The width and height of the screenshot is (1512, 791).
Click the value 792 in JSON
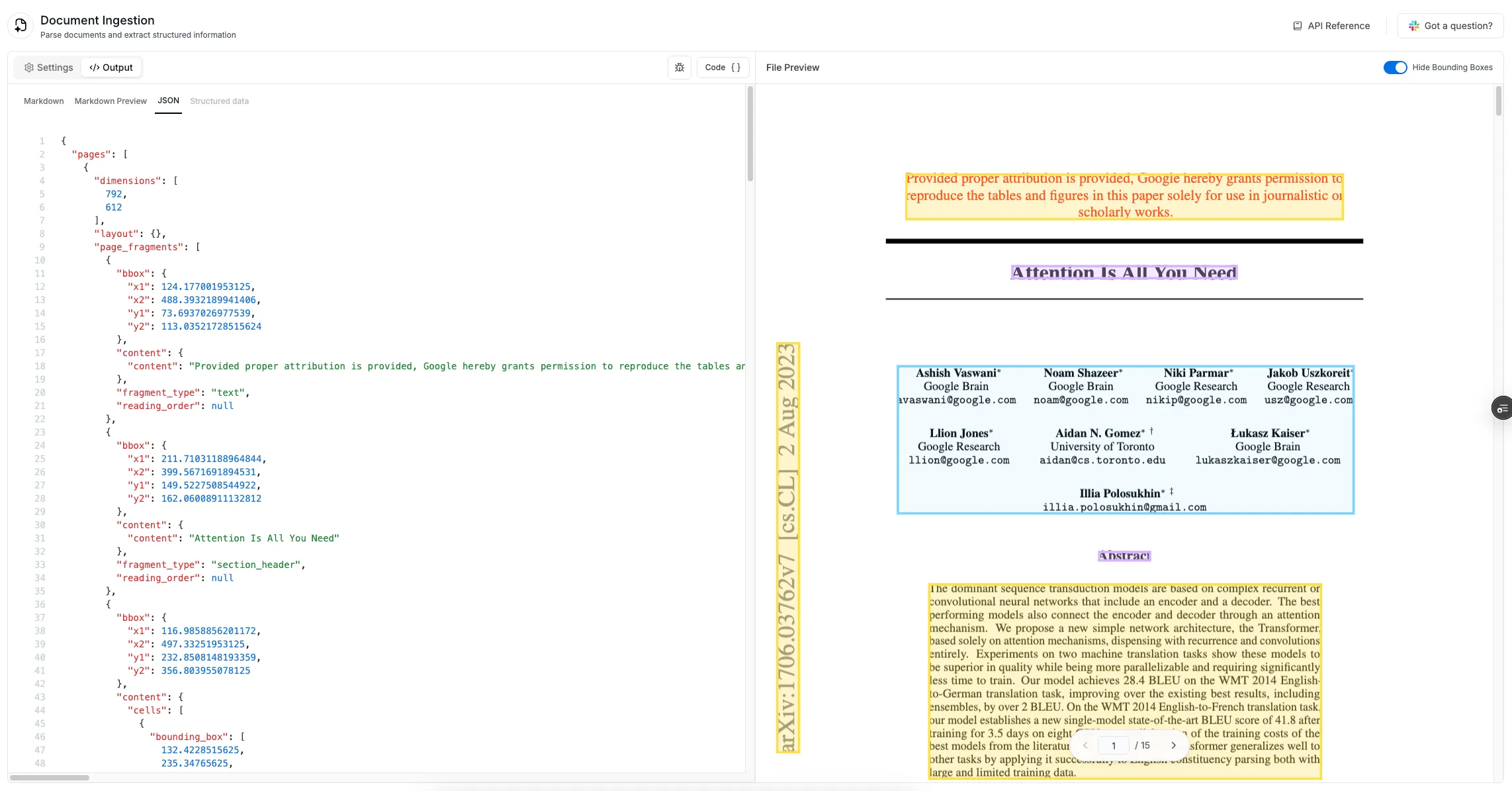click(114, 194)
